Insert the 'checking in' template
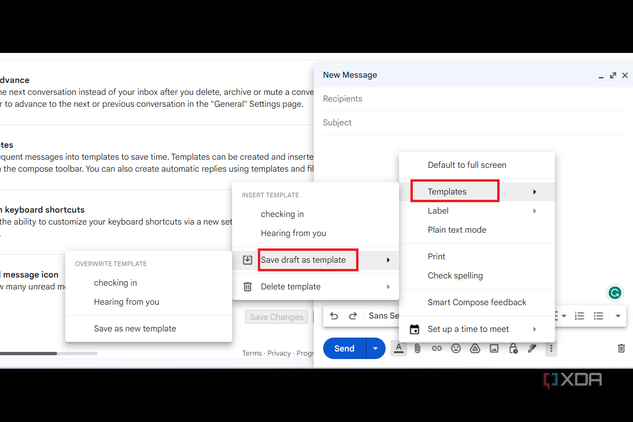Viewport: 633px width, 422px height. coord(315,214)
